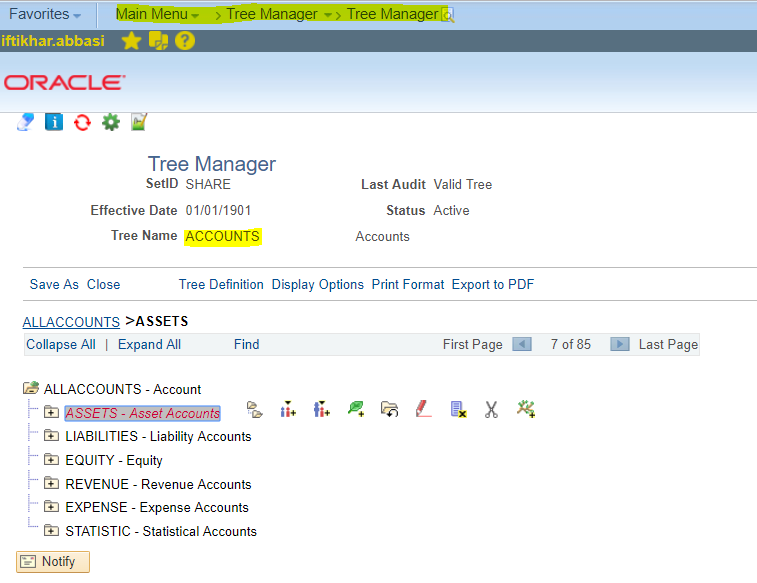Select REVENUE - Revenue Accounts node
757x583 pixels.
[x=158, y=484]
